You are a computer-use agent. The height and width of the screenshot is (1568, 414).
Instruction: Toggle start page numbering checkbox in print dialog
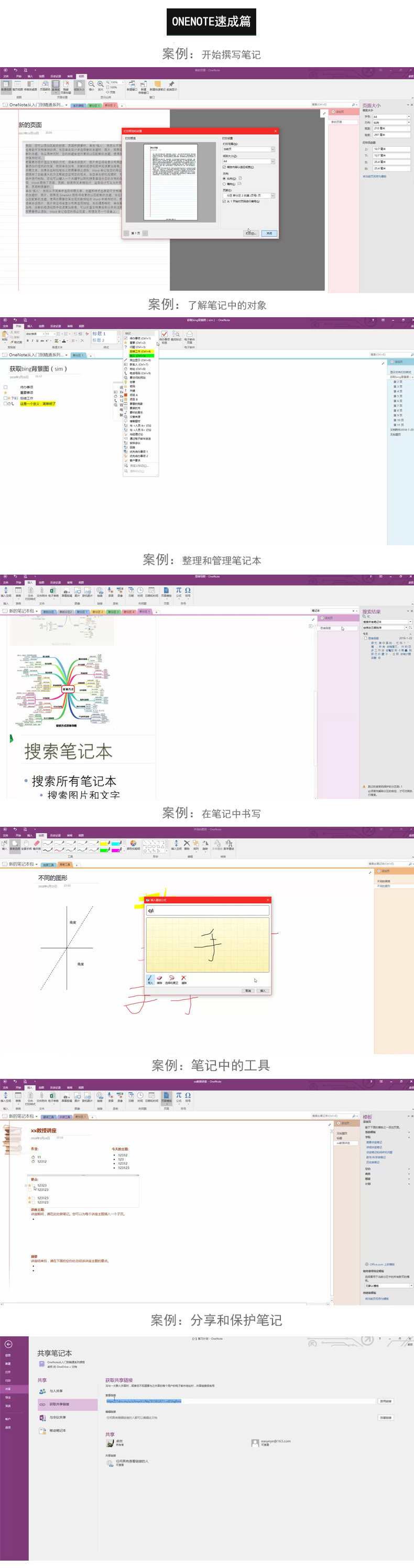224,201
